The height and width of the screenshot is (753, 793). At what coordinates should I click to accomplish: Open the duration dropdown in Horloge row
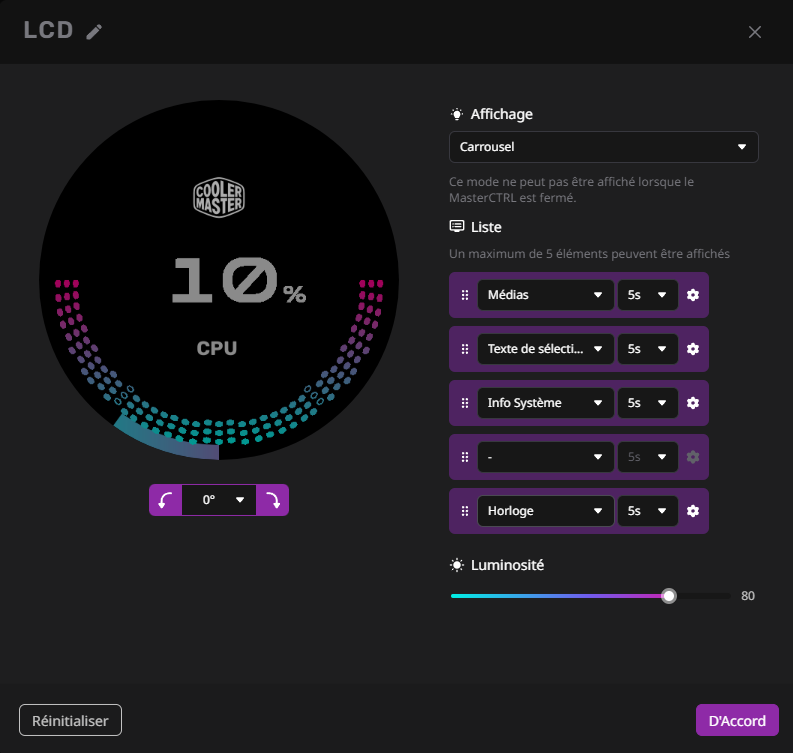pyautogui.click(x=647, y=511)
